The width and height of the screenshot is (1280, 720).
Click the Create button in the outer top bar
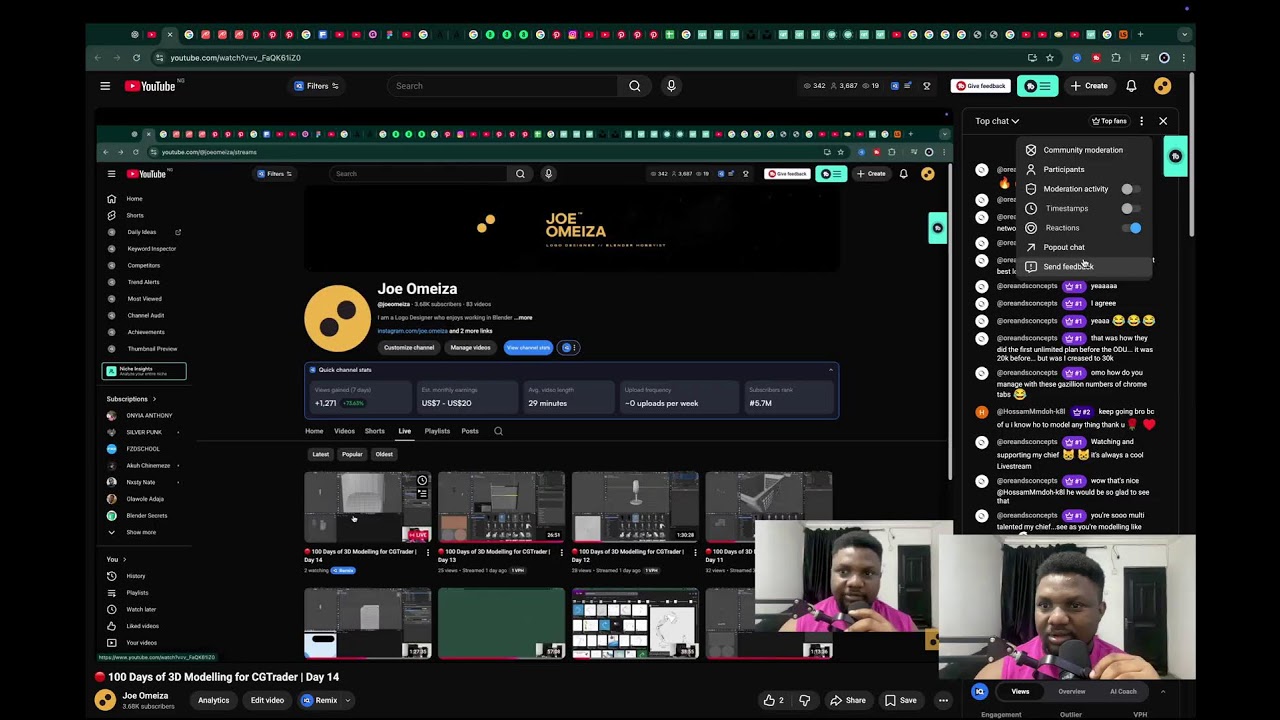coord(1089,86)
